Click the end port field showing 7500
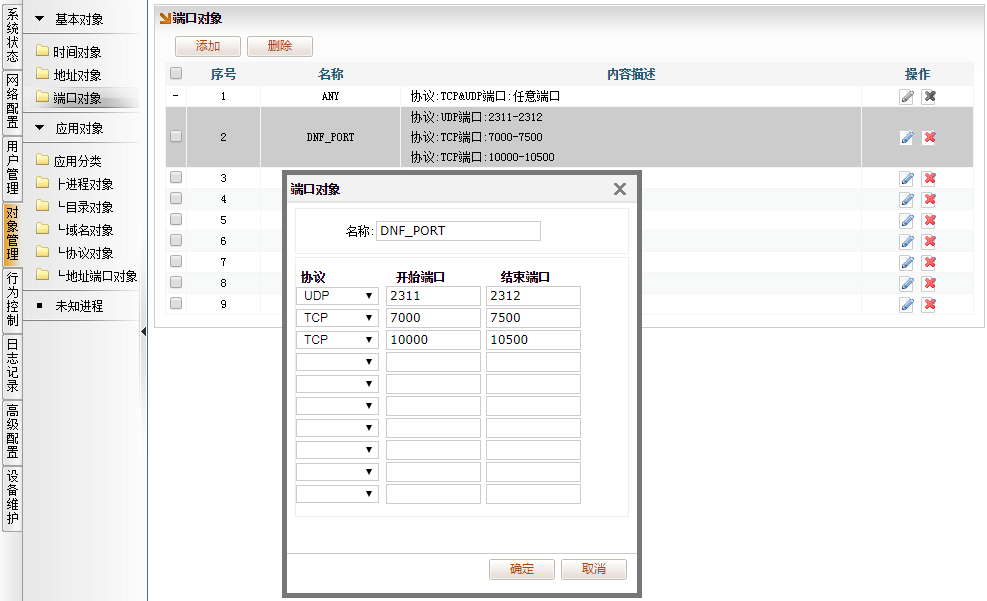The image size is (987, 601). click(x=533, y=318)
